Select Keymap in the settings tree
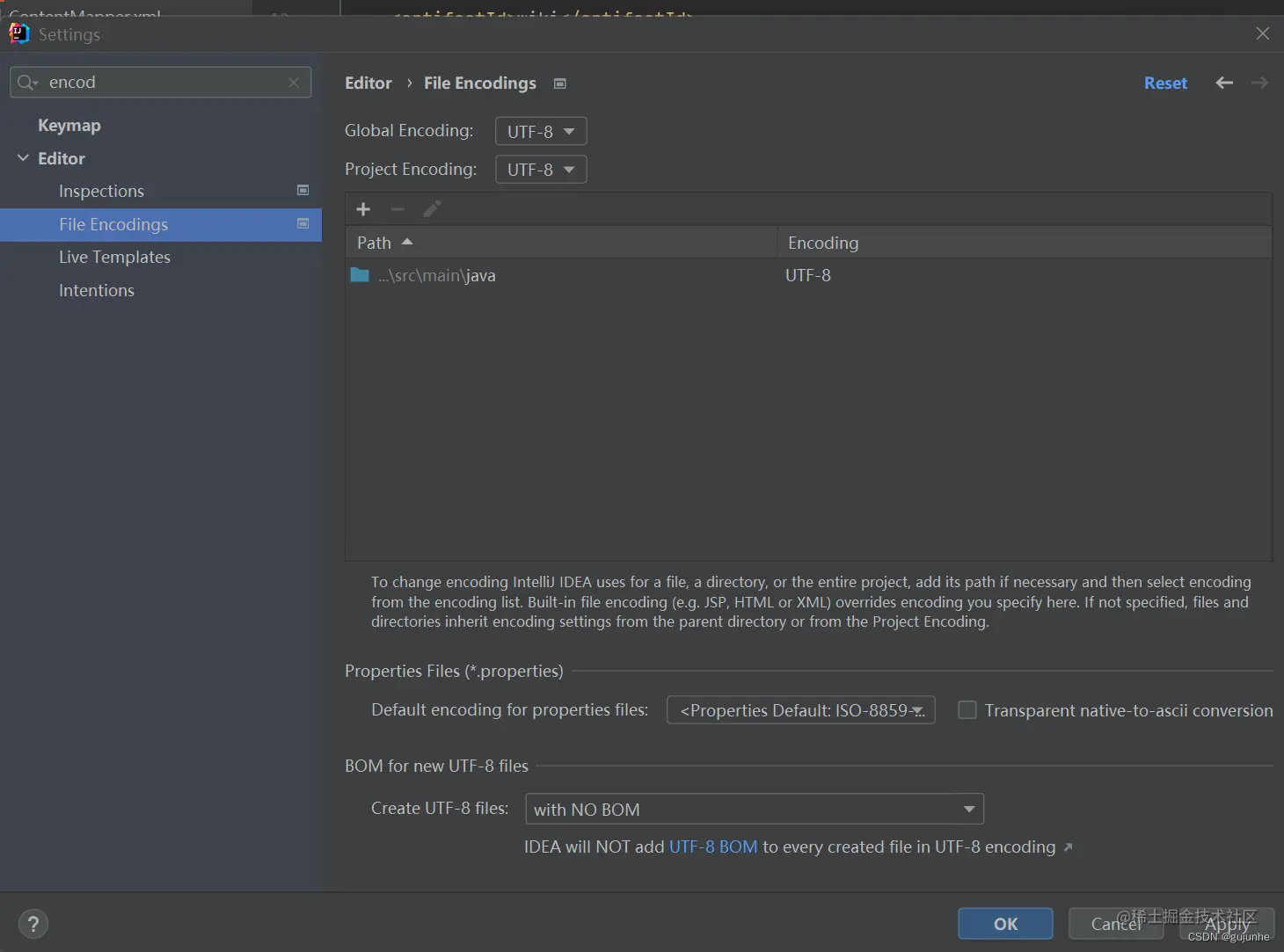The height and width of the screenshot is (952, 1284). pos(69,125)
